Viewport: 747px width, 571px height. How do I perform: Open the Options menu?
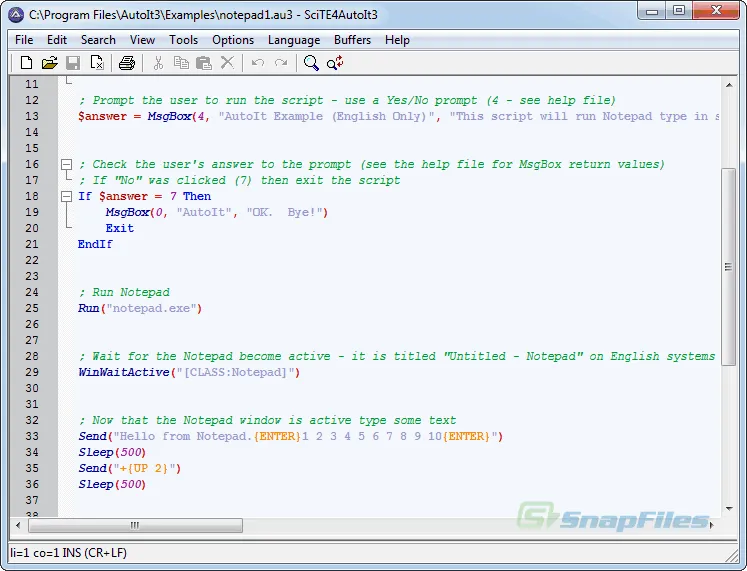click(233, 40)
